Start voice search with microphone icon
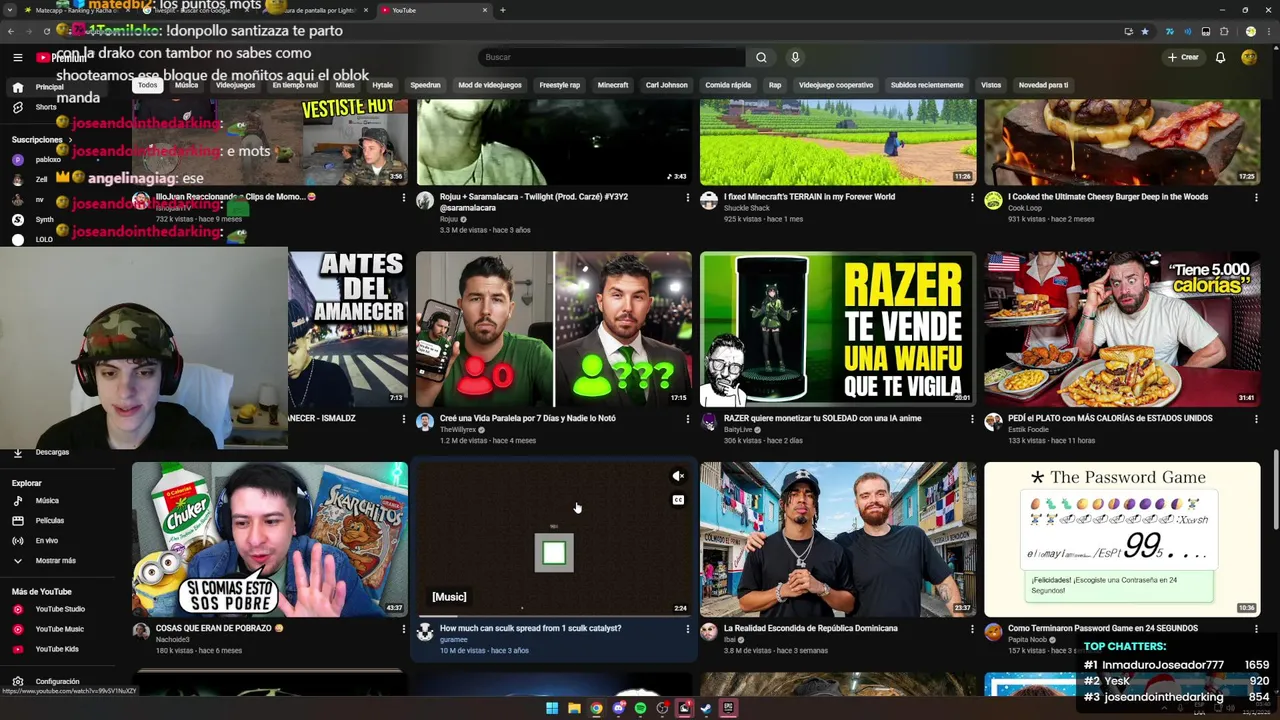The image size is (1280, 720). tap(795, 57)
